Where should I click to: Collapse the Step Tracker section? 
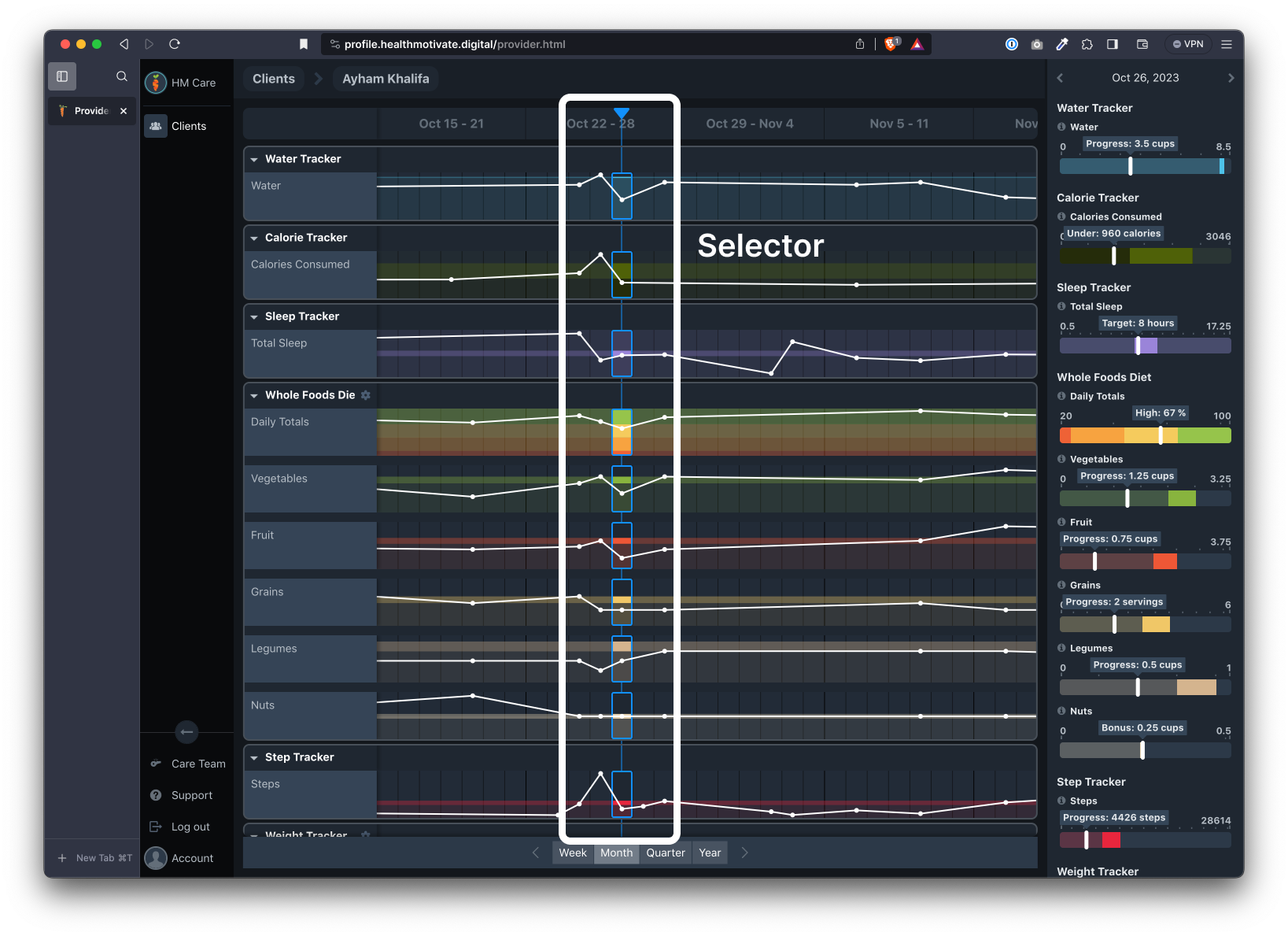pyautogui.click(x=254, y=758)
